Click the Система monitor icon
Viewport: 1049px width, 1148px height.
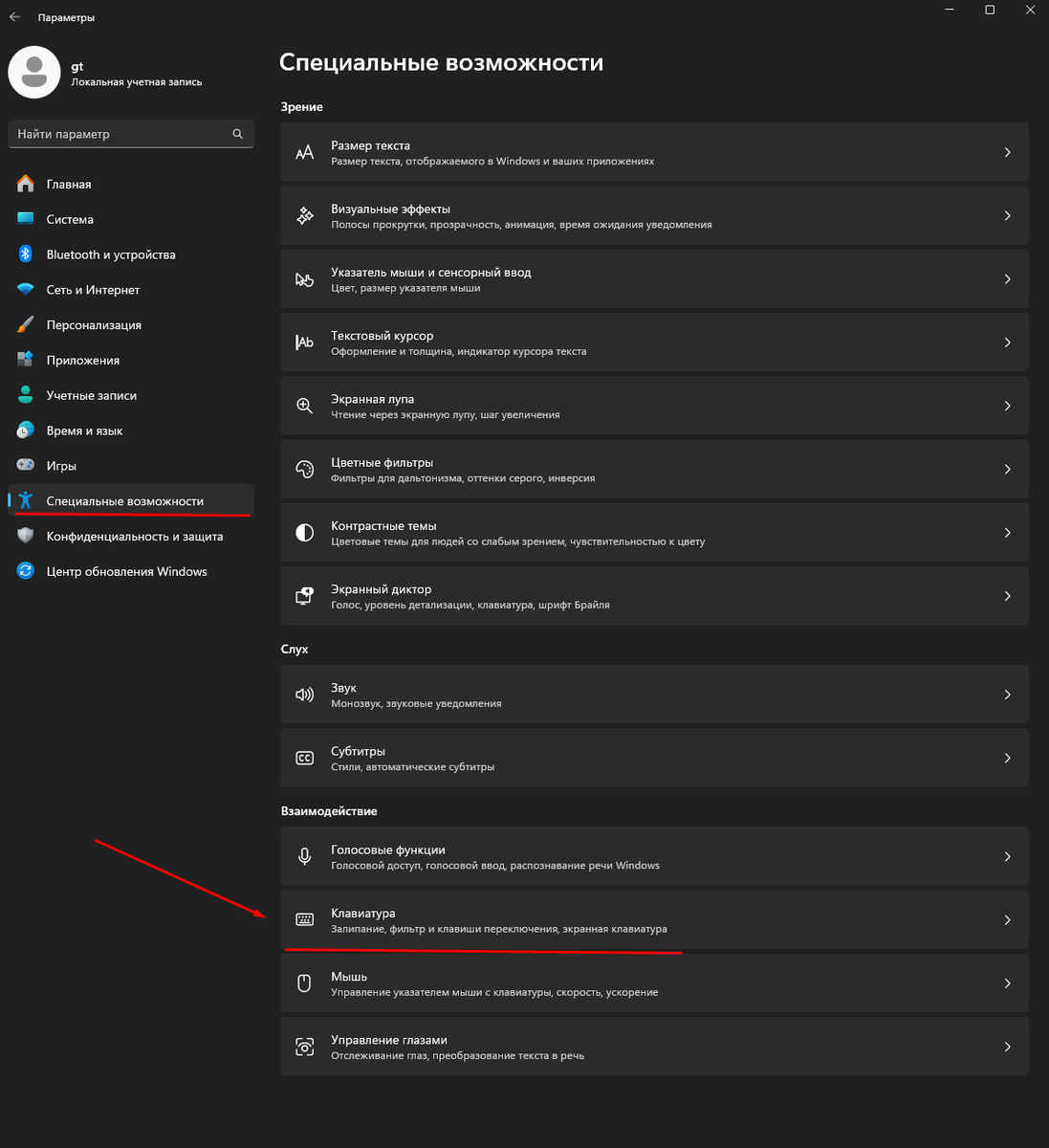click(x=26, y=219)
